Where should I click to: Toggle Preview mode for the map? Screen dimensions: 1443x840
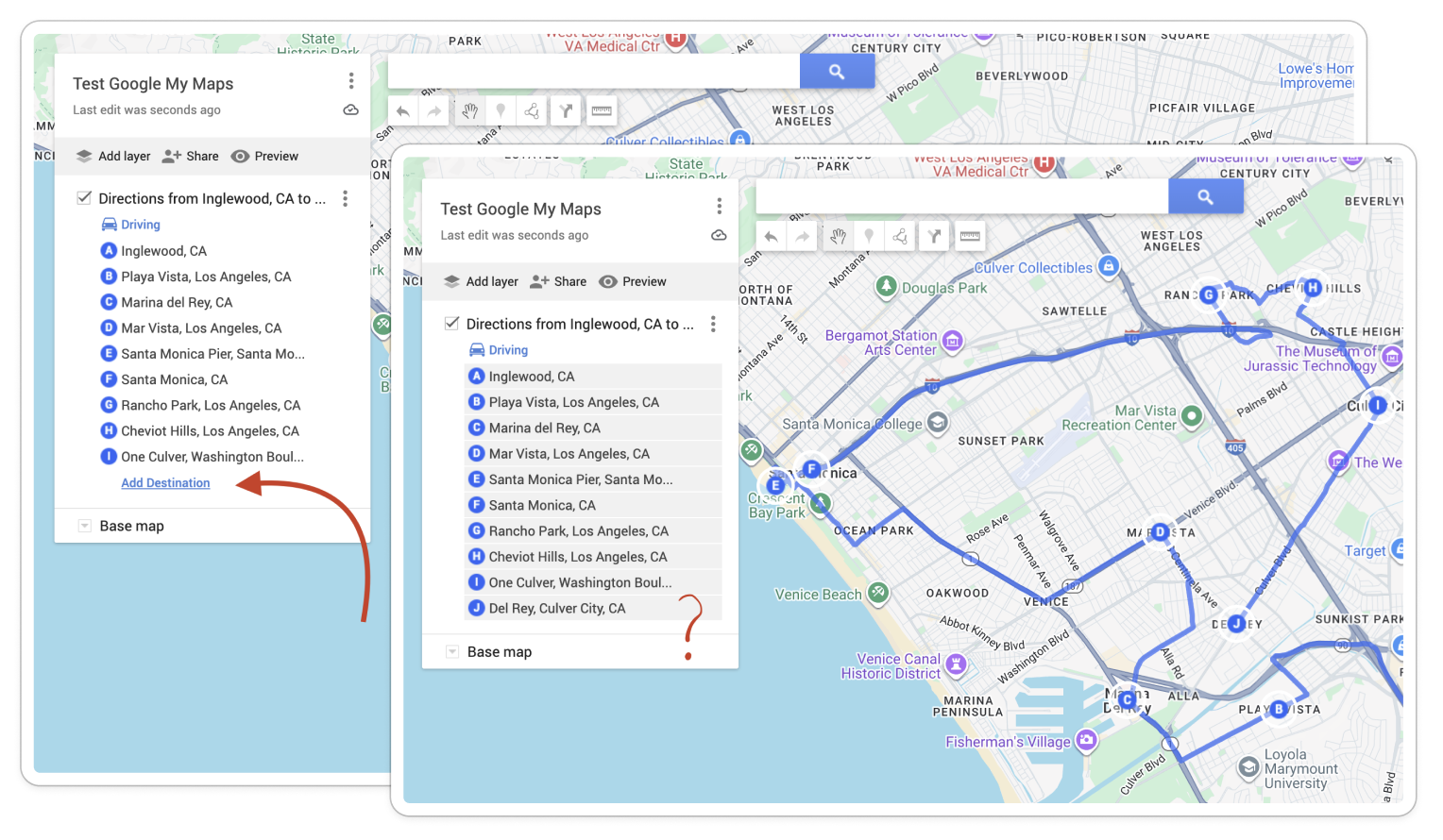point(644,281)
